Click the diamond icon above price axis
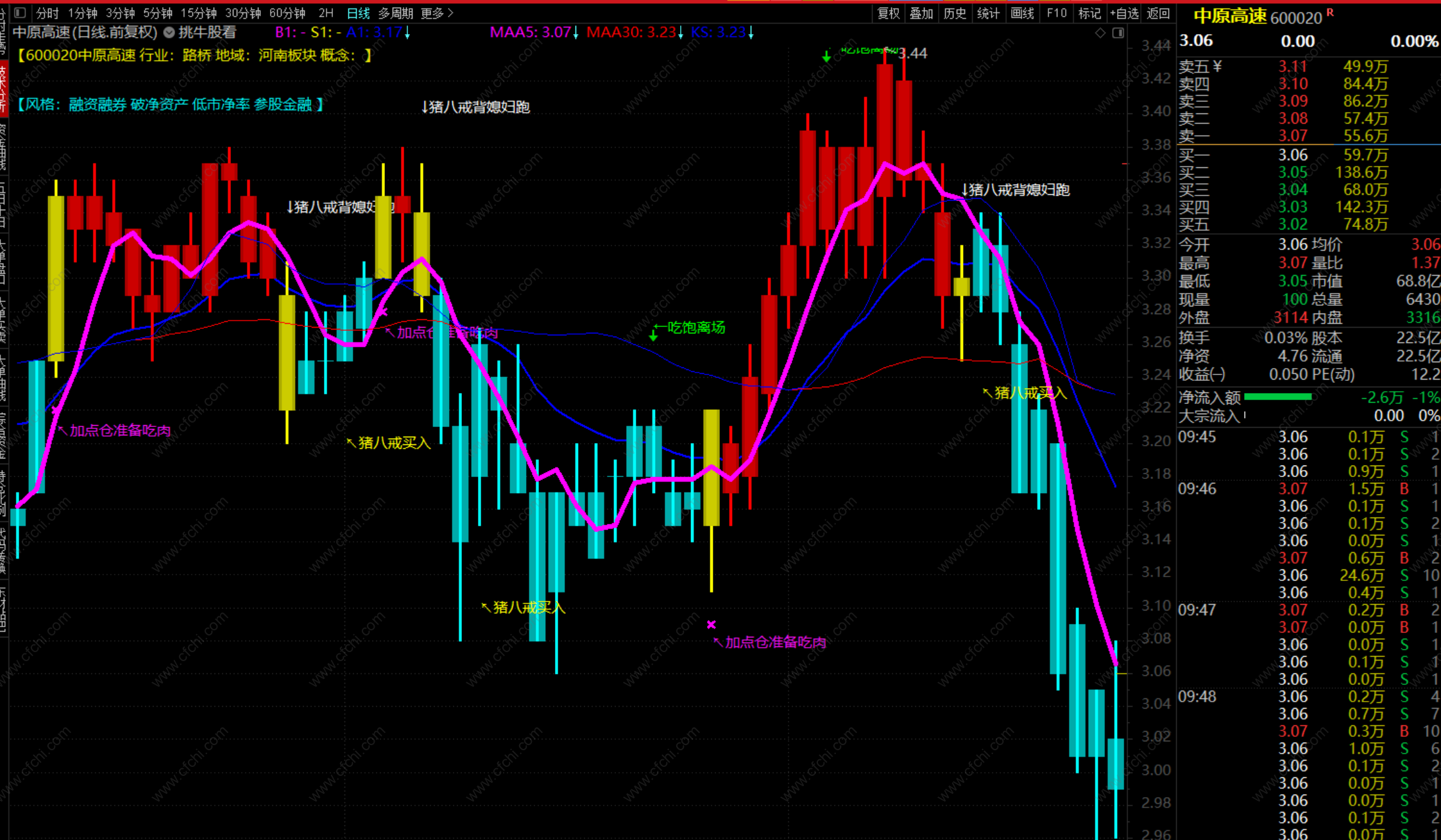 click(x=1100, y=33)
